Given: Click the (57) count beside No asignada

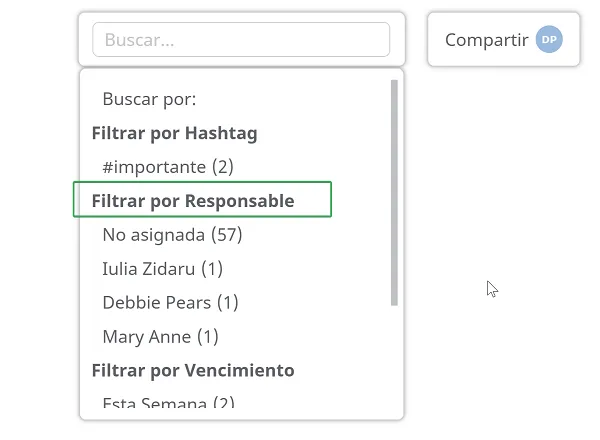Looking at the screenshot, I should pos(227,235).
